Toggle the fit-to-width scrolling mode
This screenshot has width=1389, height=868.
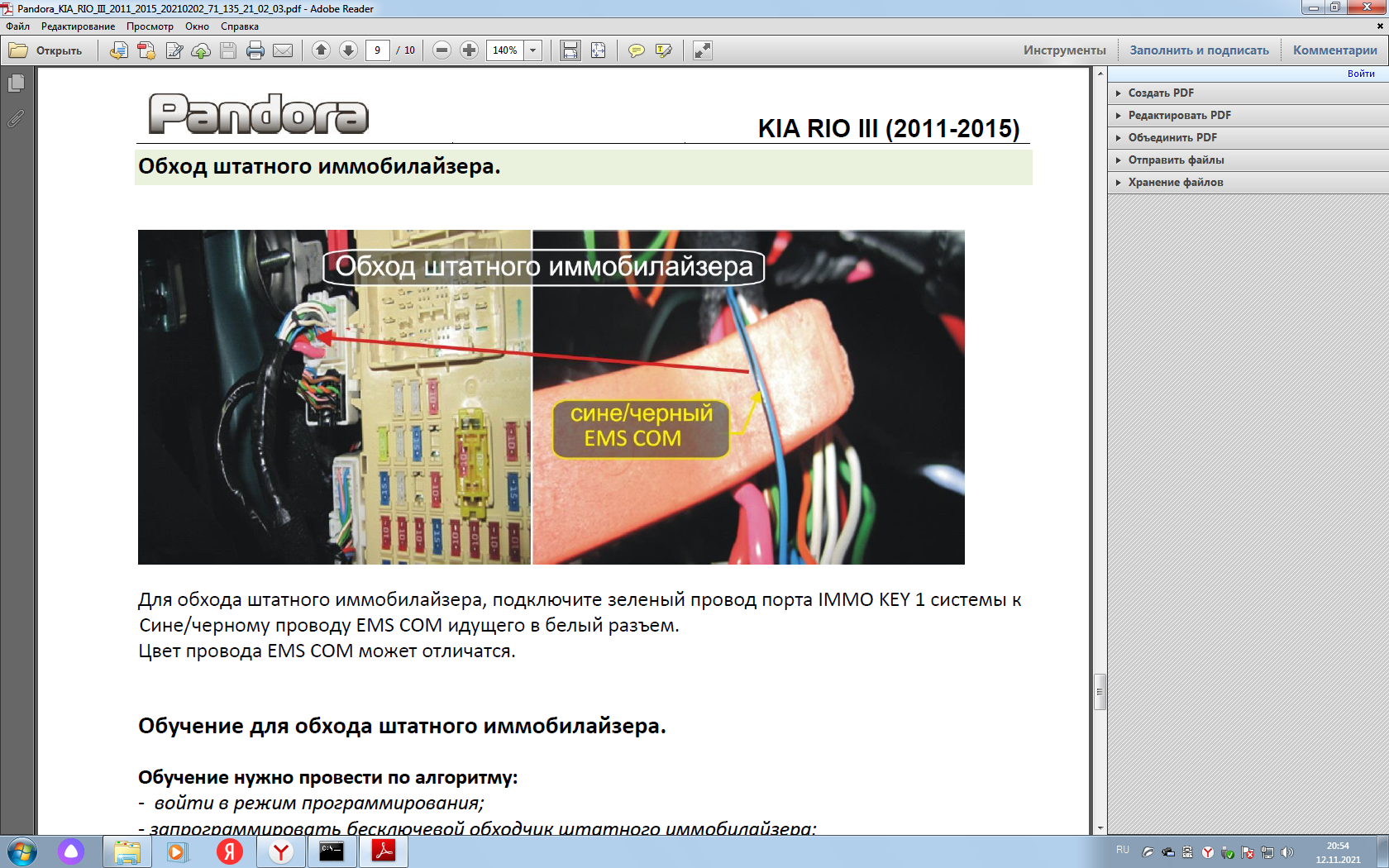570,50
